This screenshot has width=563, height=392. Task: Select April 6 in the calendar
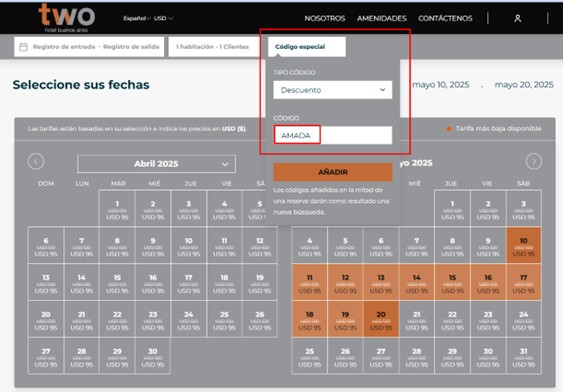(x=46, y=246)
